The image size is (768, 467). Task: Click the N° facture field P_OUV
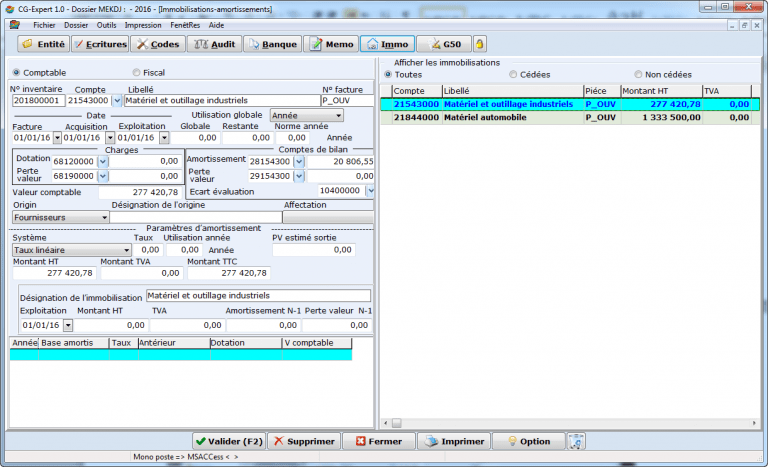[x=347, y=100]
